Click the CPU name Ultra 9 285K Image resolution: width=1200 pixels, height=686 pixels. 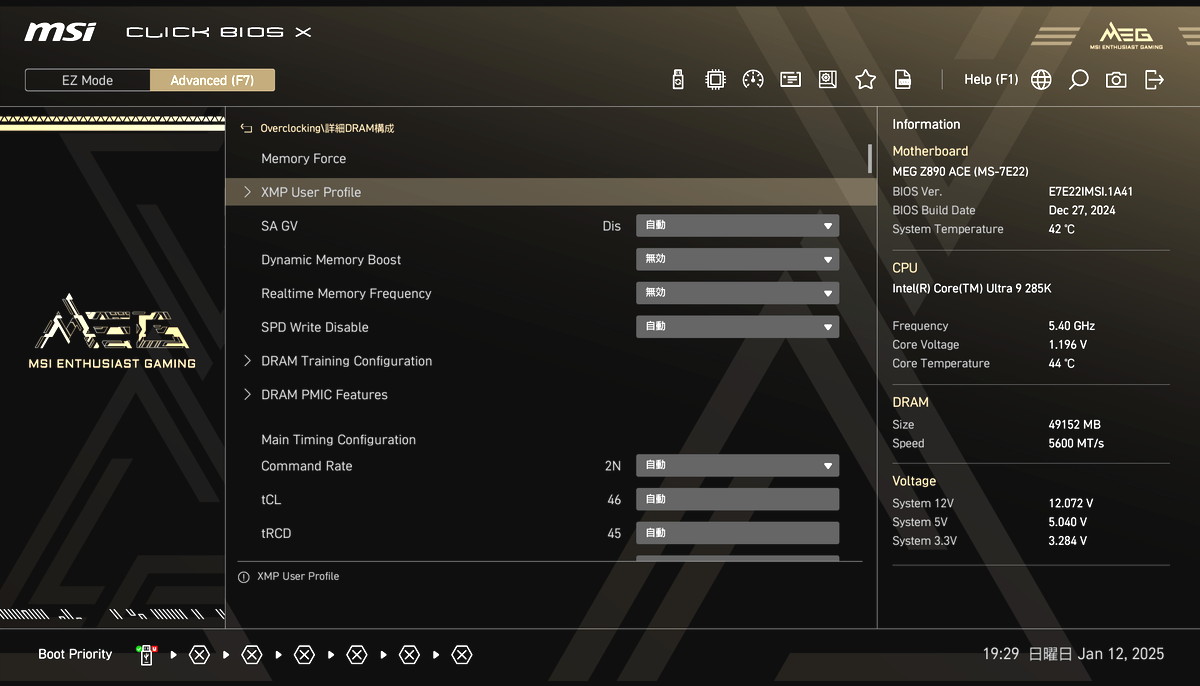[971, 289]
